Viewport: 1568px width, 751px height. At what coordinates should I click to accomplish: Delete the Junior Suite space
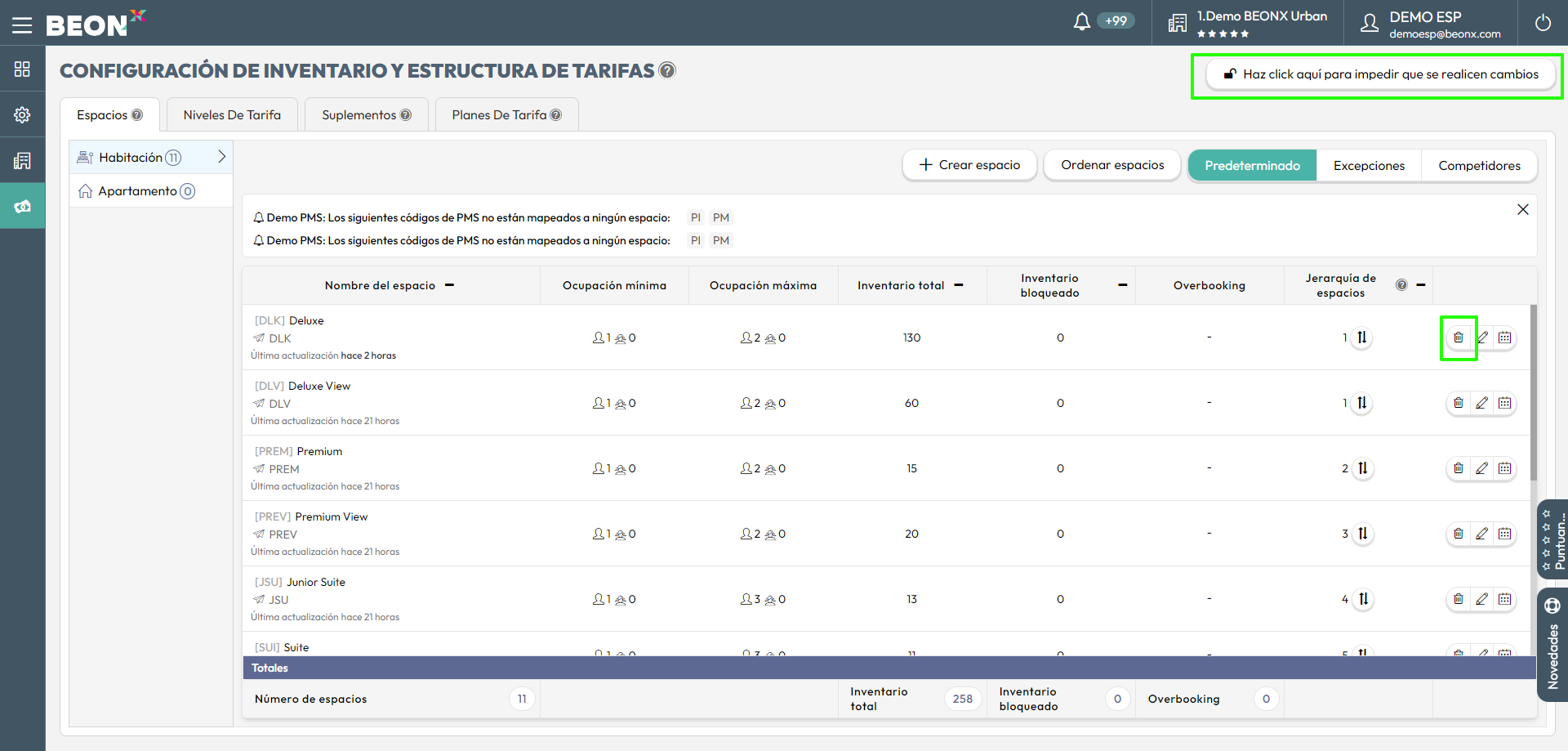1459,599
